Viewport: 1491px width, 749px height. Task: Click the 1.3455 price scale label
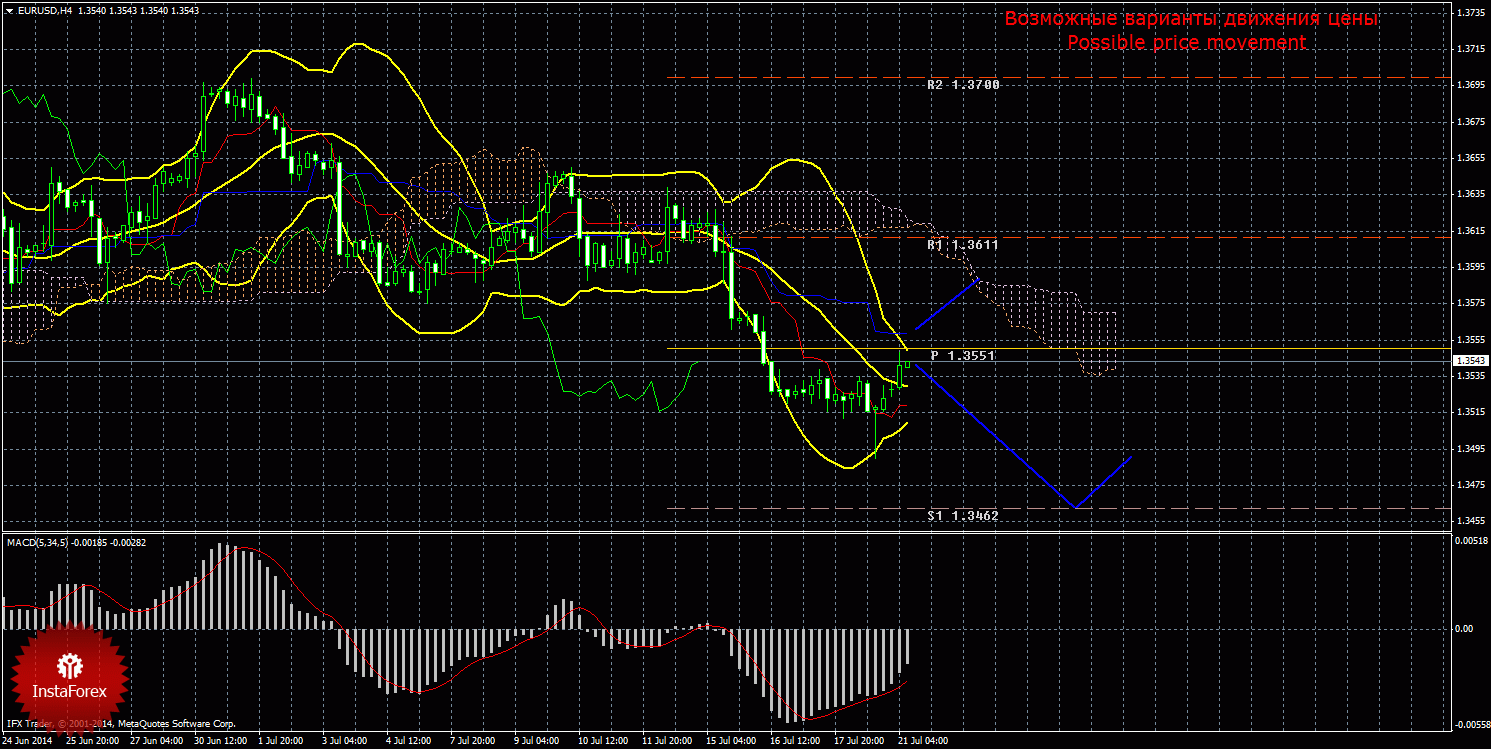[x=1469, y=521]
